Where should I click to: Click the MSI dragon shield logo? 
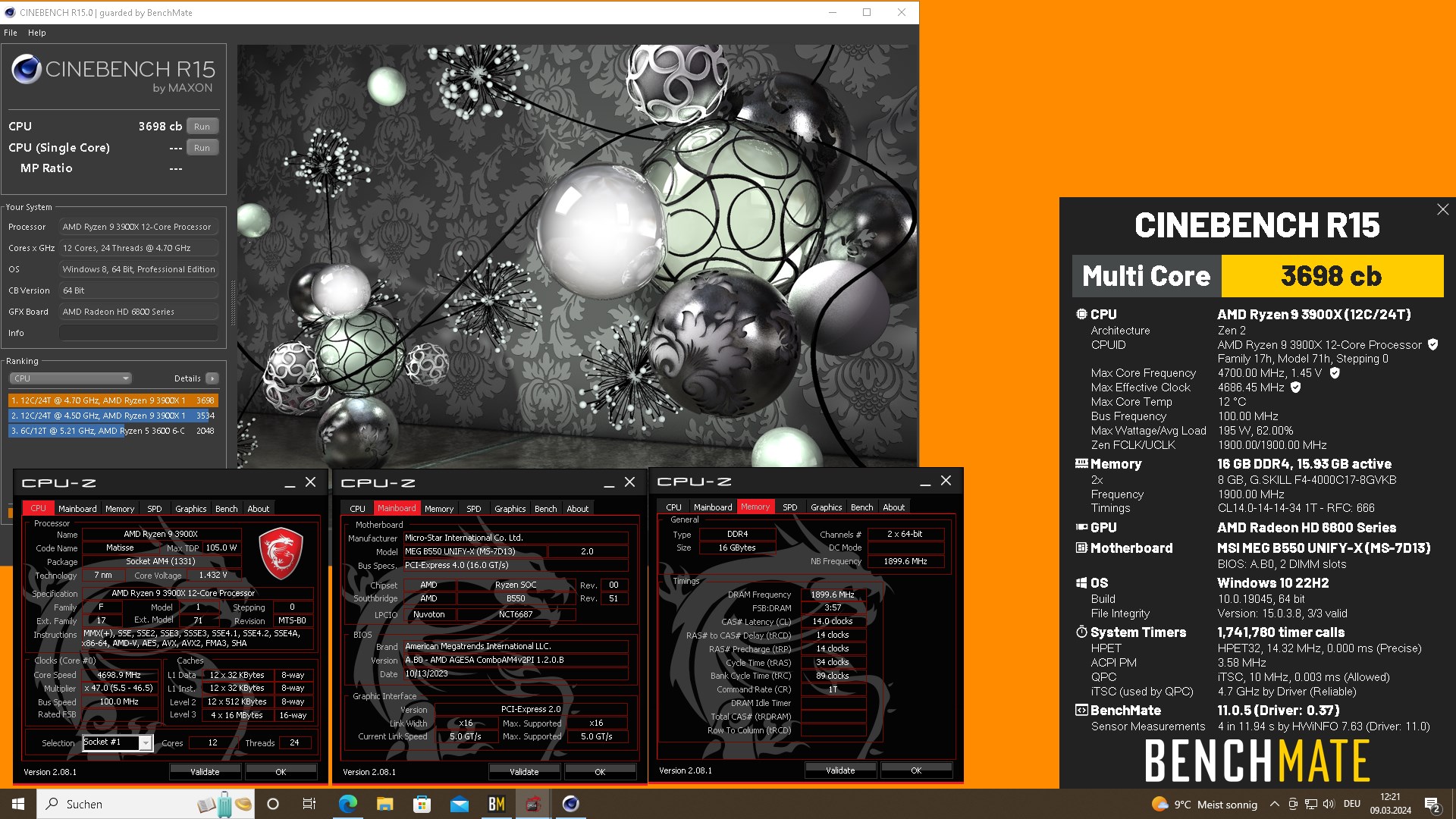pos(281,554)
